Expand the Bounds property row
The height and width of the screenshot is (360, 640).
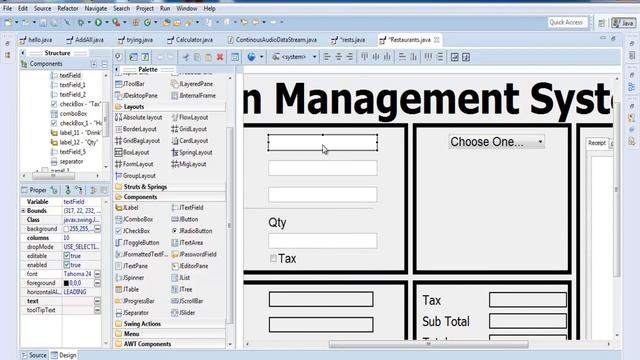(24, 211)
